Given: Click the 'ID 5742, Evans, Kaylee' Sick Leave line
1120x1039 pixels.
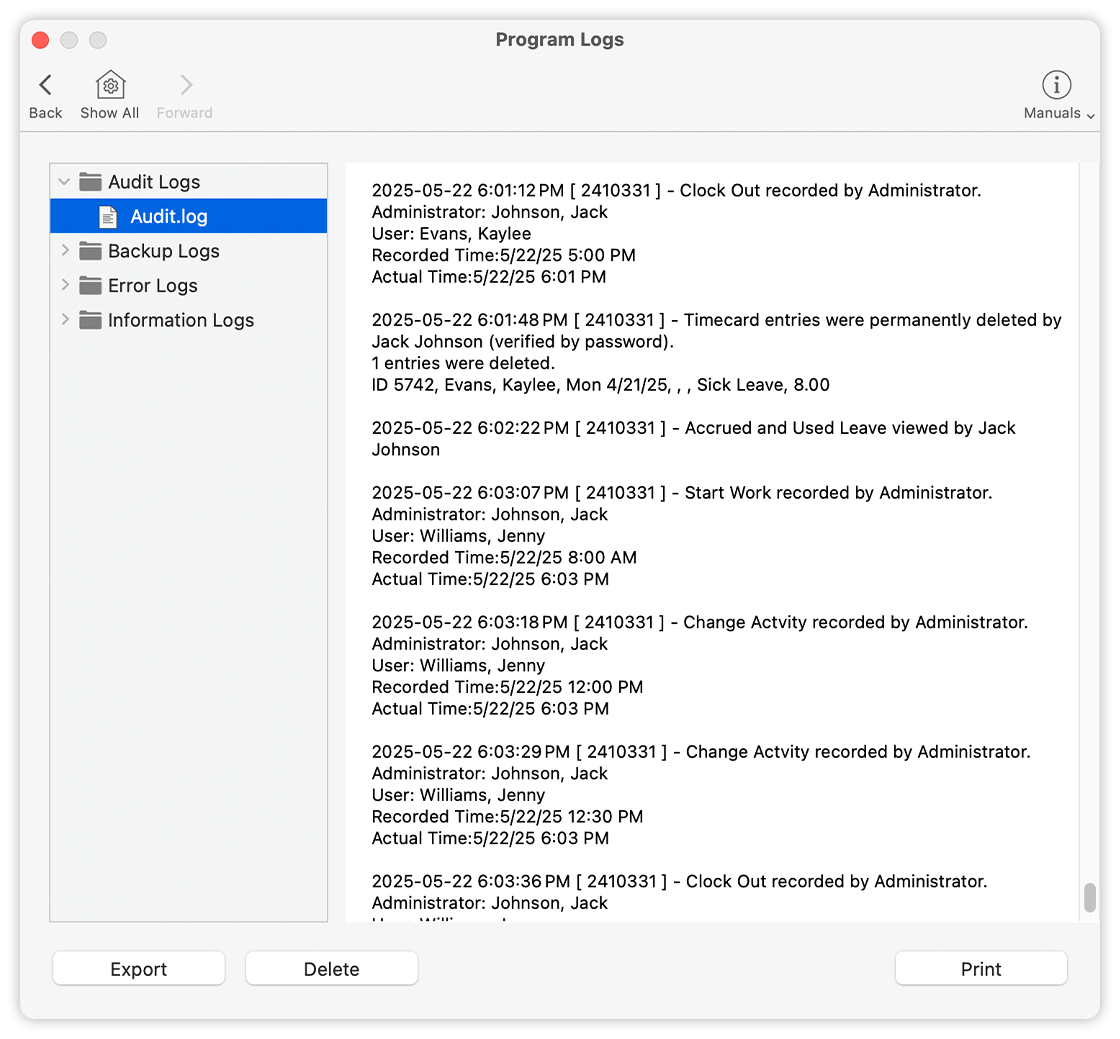Looking at the screenshot, I should tap(600, 385).
